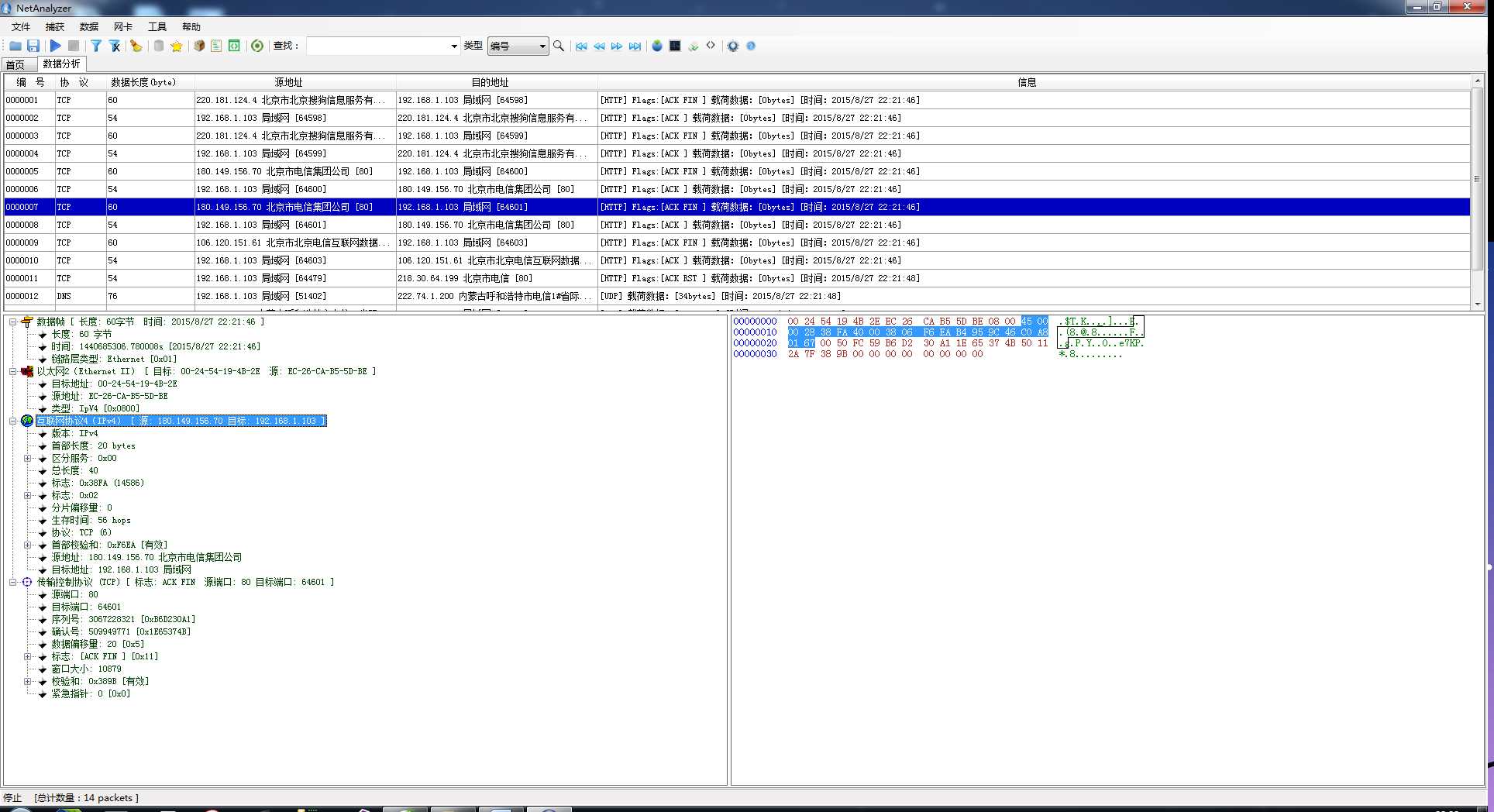Open the 捕获 menu
The width and height of the screenshot is (1494, 812).
tap(55, 26)
